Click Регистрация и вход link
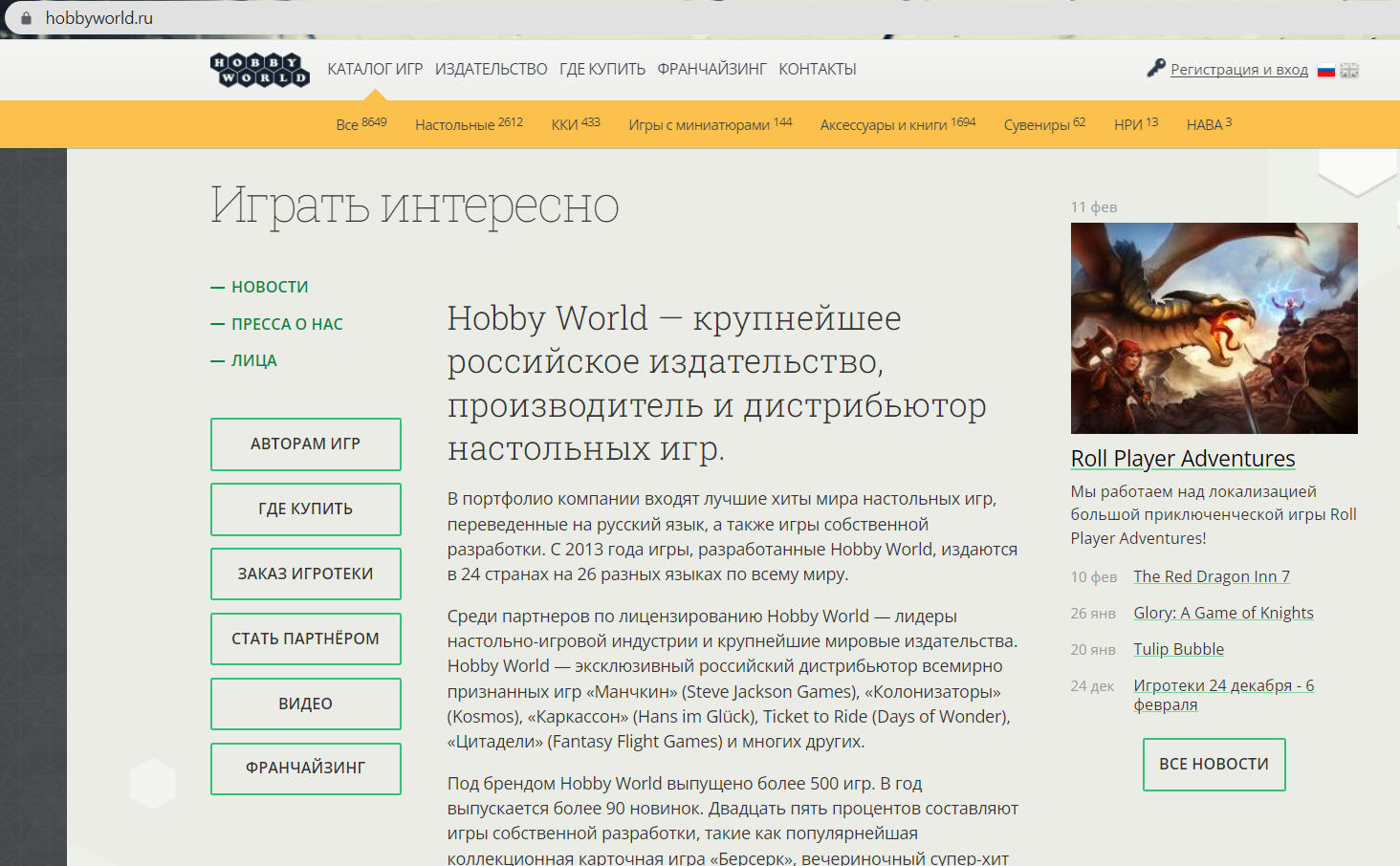Screen dimensions: 1400x866 (x=1239, y=69)
